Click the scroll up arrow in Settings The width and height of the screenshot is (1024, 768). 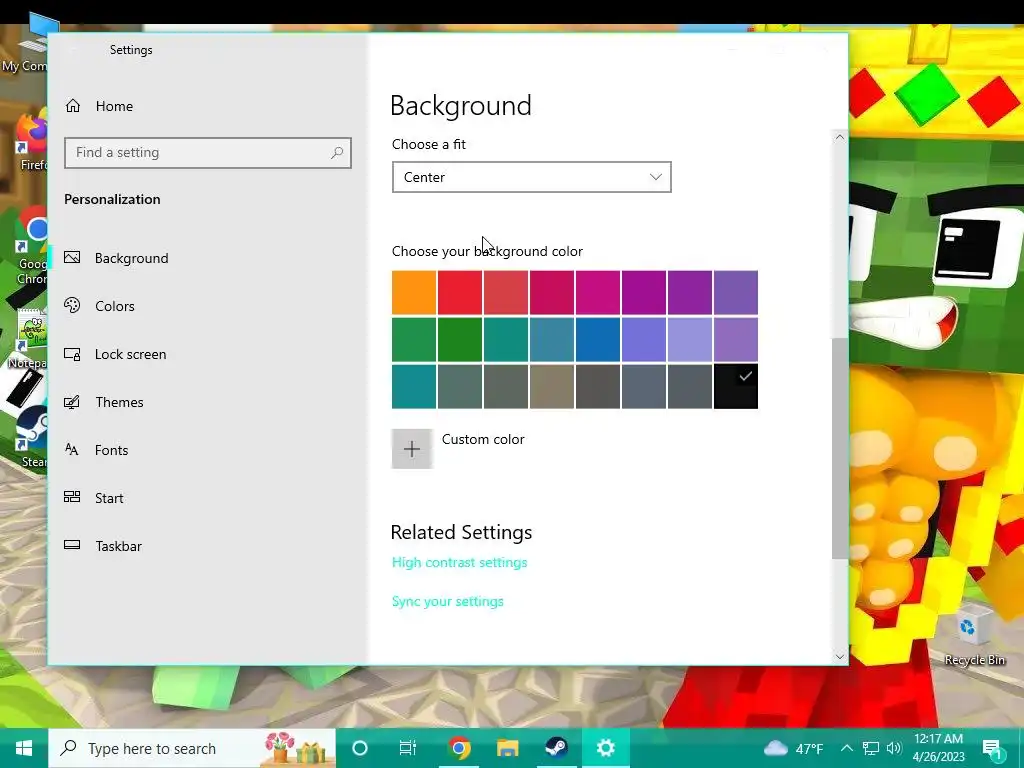[840, 137]
